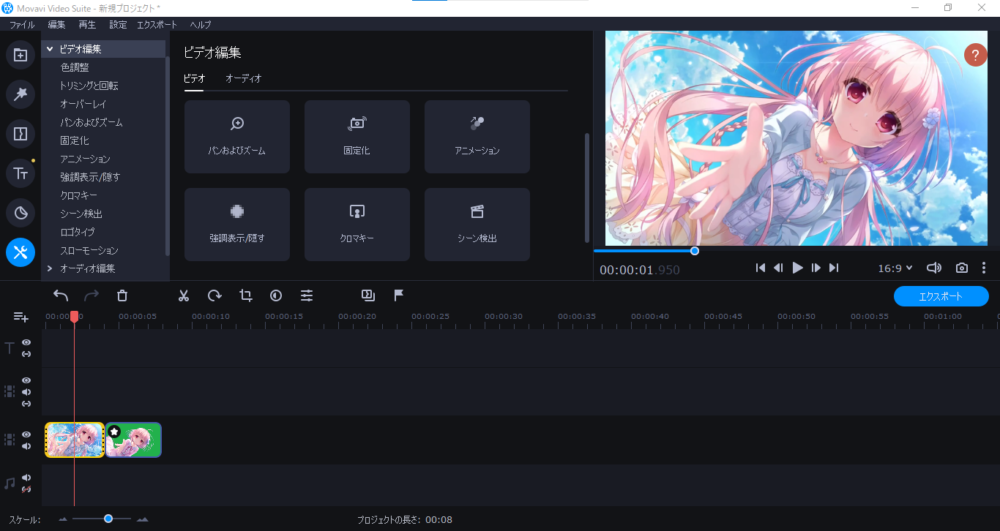Image resolution: width=1000 pixels, height=531 pixels.
Task: Open the titles Tt sidebar icon
Action: (20, 173)
